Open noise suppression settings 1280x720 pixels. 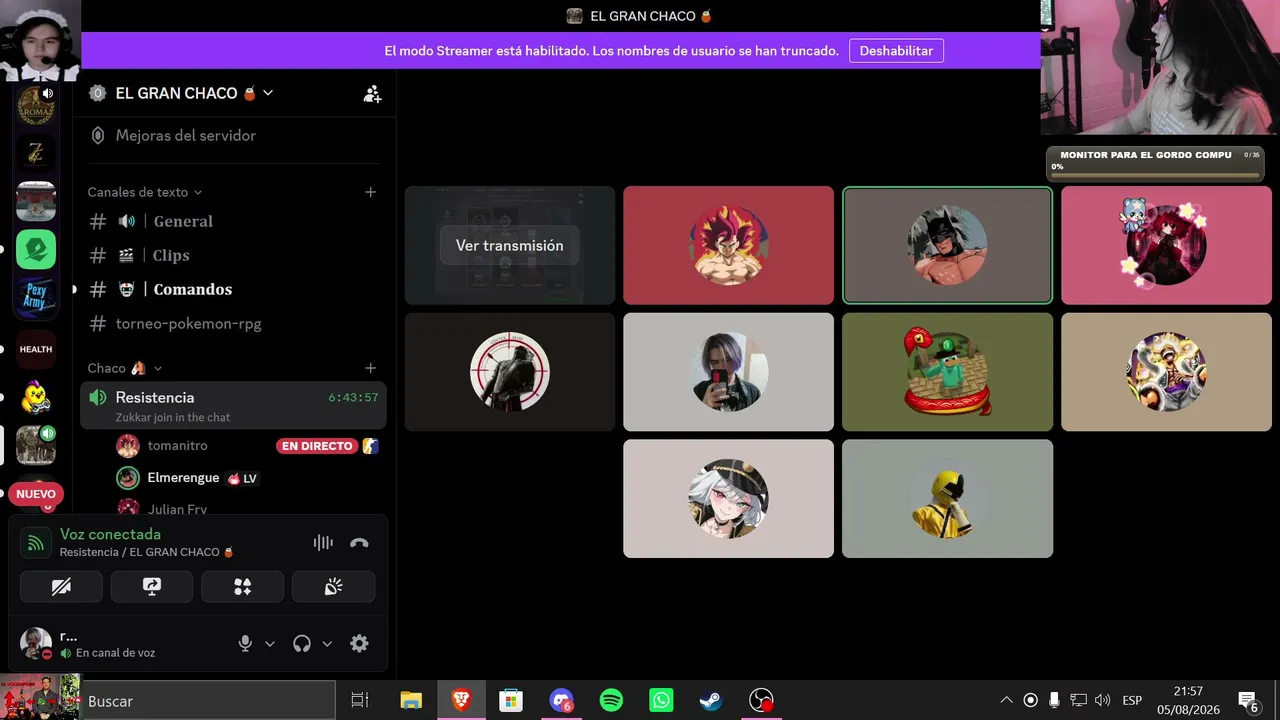coord(323,543)
